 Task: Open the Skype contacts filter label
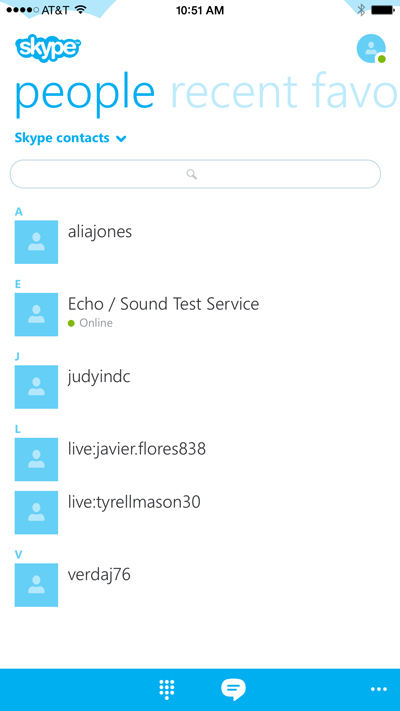click(62, 138)
